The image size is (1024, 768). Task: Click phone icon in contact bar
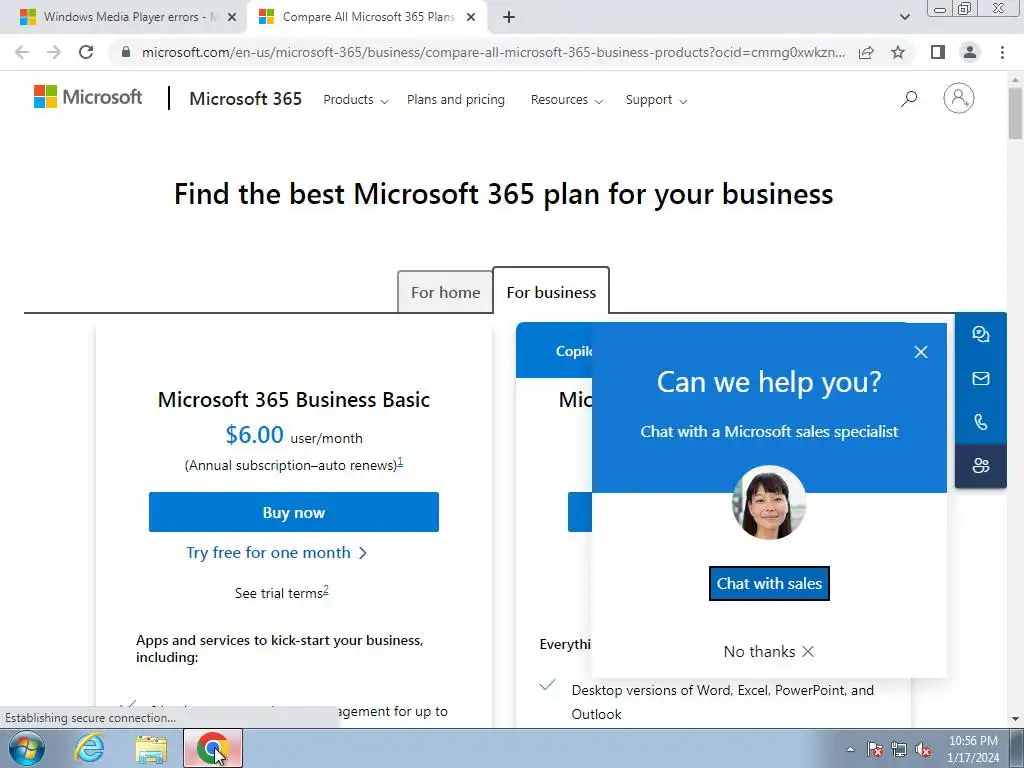pyautogui.click(x=980, y=422)
